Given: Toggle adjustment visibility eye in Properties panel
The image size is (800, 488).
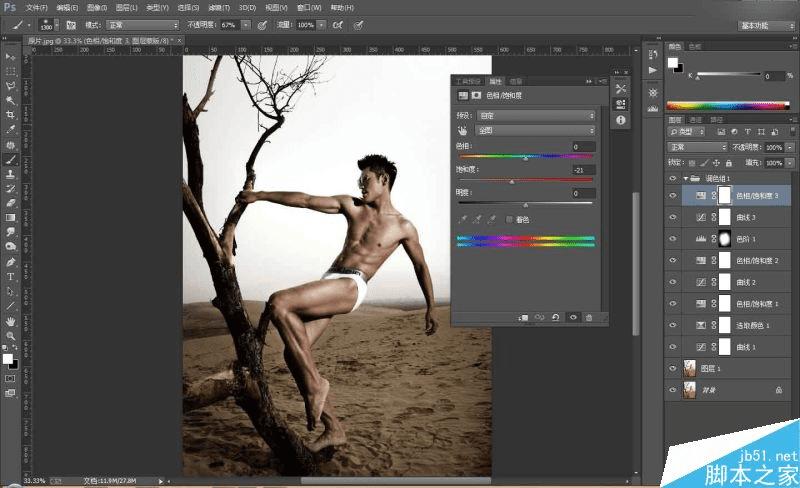Looking at the screenshot, I should 573,318.
